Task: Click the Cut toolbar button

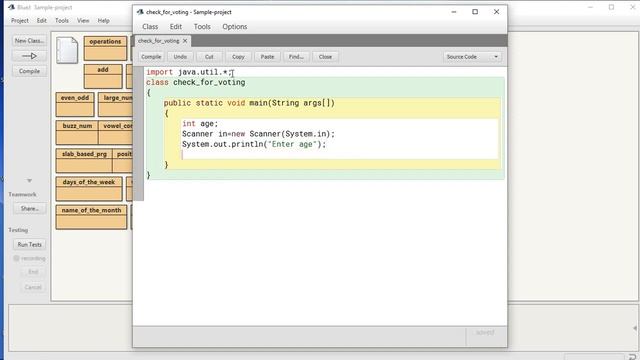Action: click(x=209, y=57)
